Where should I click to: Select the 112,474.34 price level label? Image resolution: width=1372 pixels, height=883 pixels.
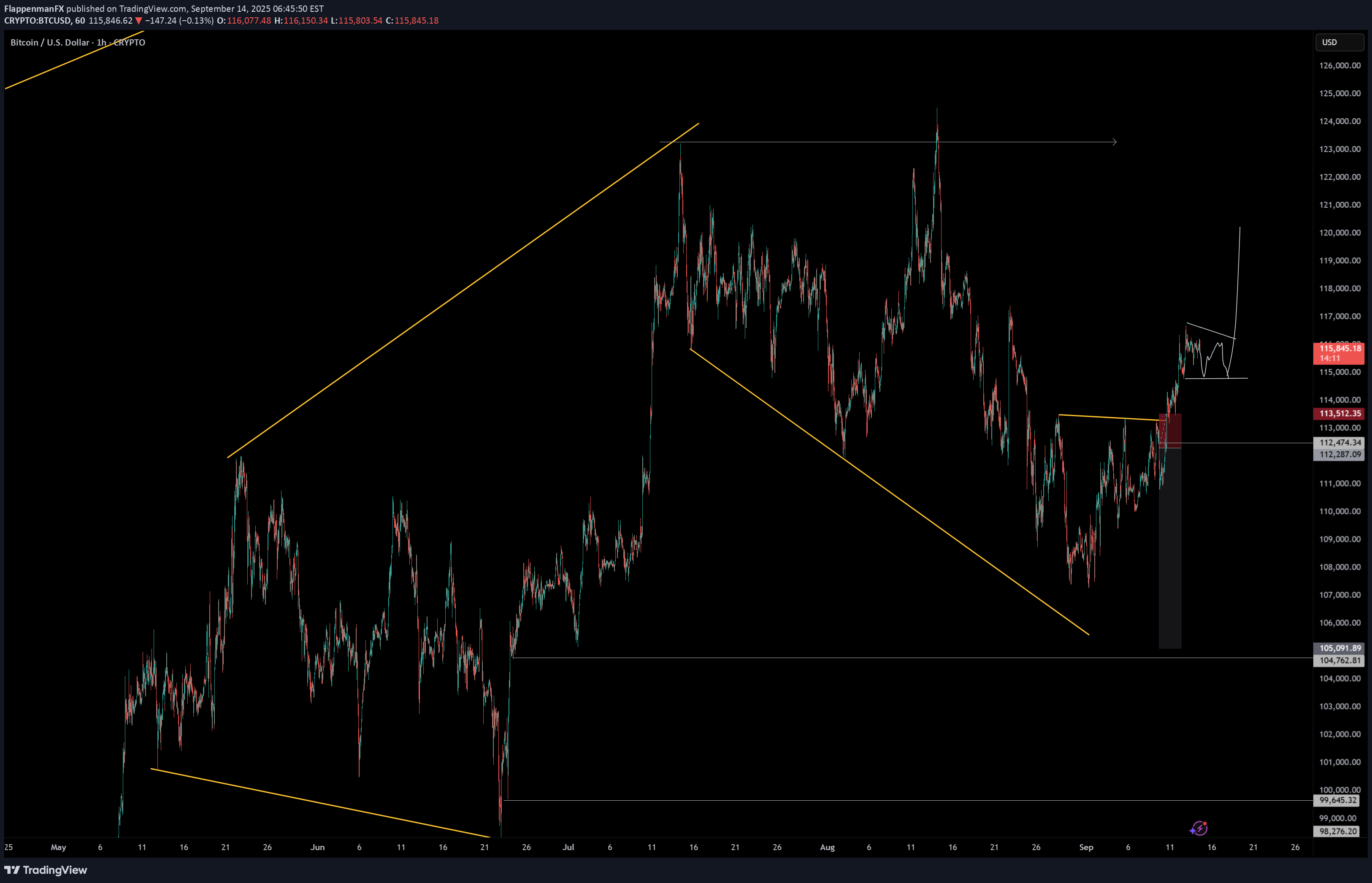(x=1339, y=443)
